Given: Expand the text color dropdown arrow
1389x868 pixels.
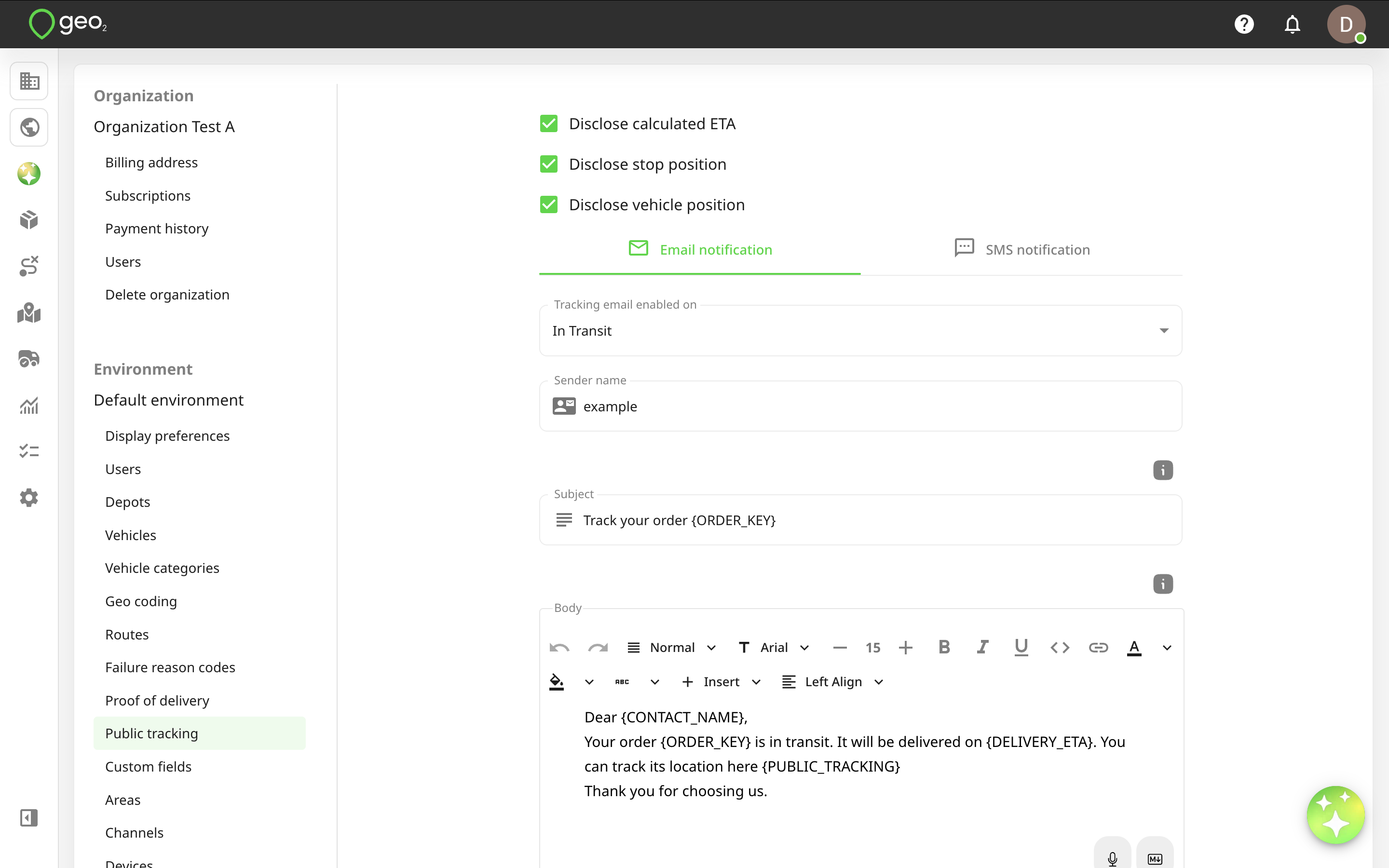Looking at the screenshot, I should tap(1167, 648).
